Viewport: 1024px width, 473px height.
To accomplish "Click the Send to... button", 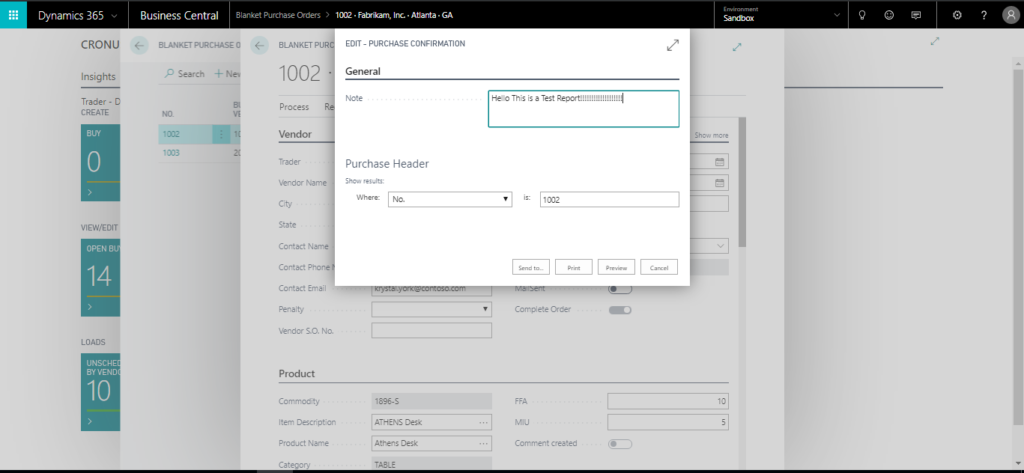I will coord(530,267).
